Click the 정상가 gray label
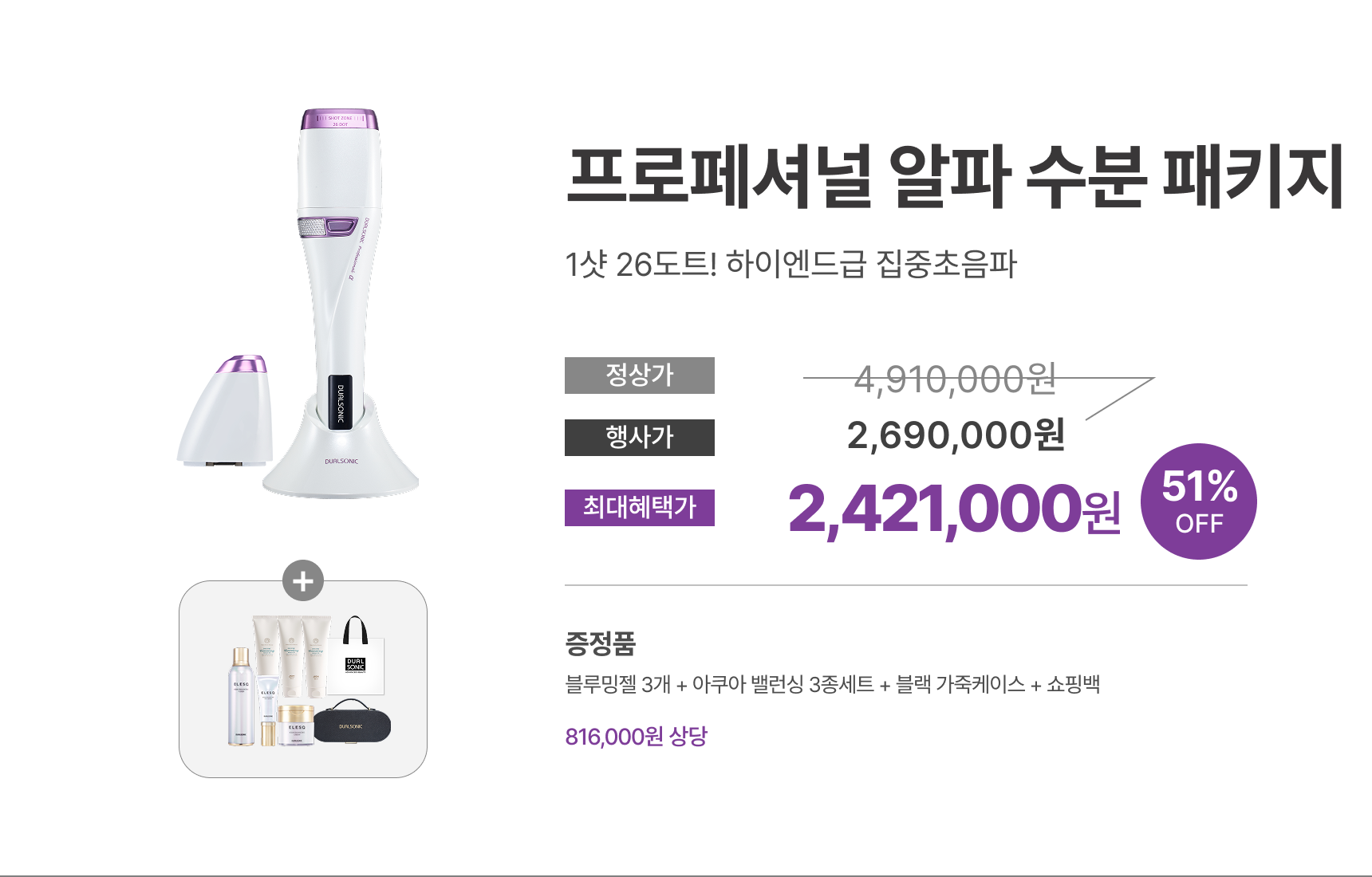1372x877 pixels. click(x=639, y=376)
